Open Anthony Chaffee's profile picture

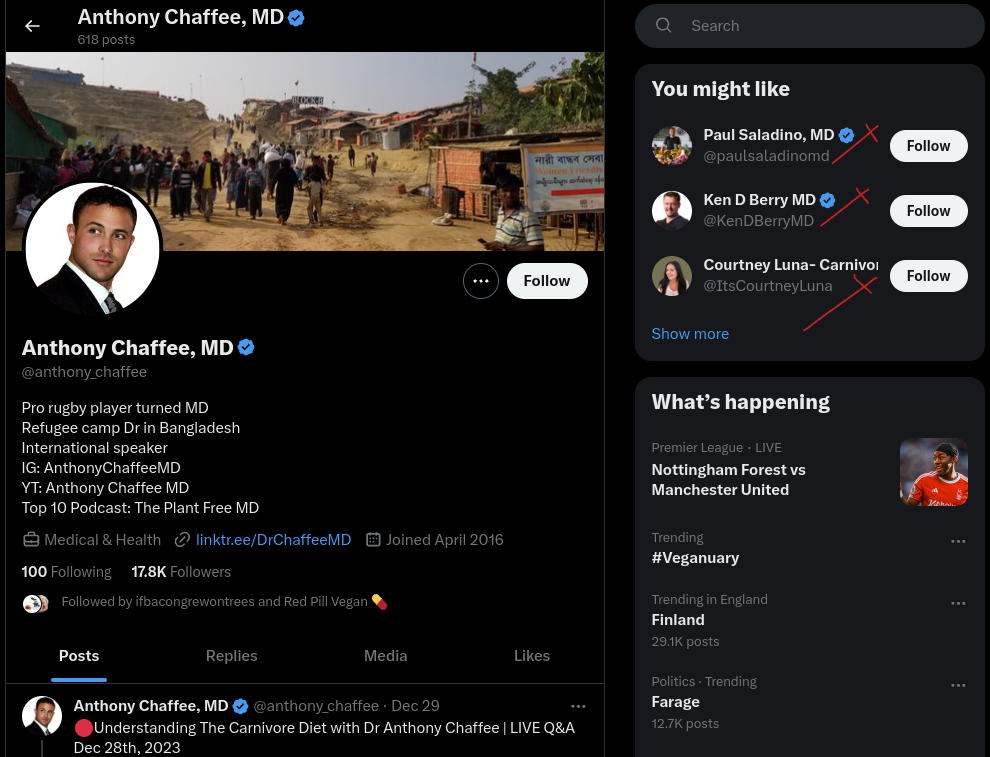(x=93, y=248)
